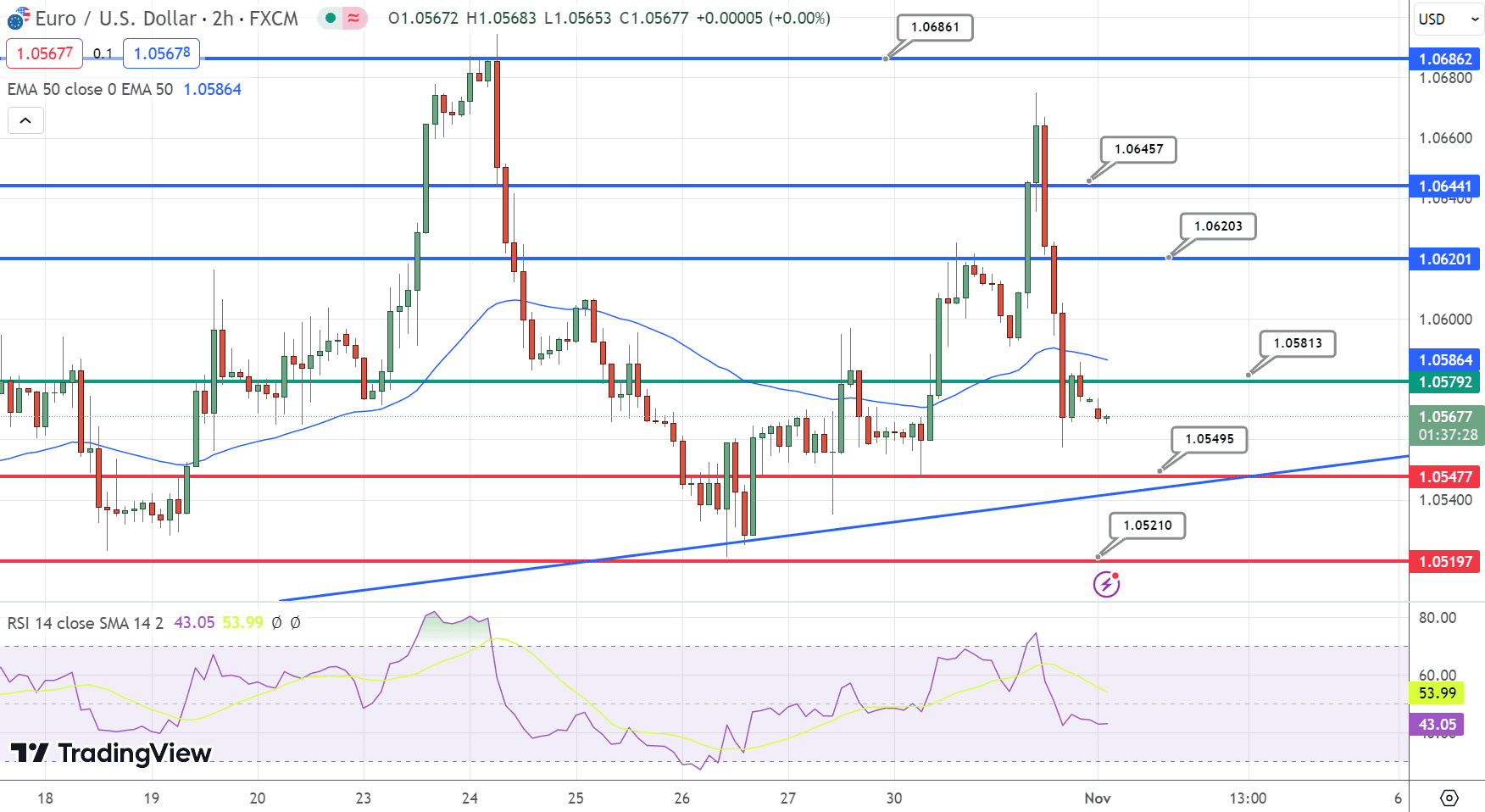The height and width of the screenshot is (812, 1485).
Task: Click the 1.06000 price scale label
Action: pyautogui.click(x=1445, y=320)
